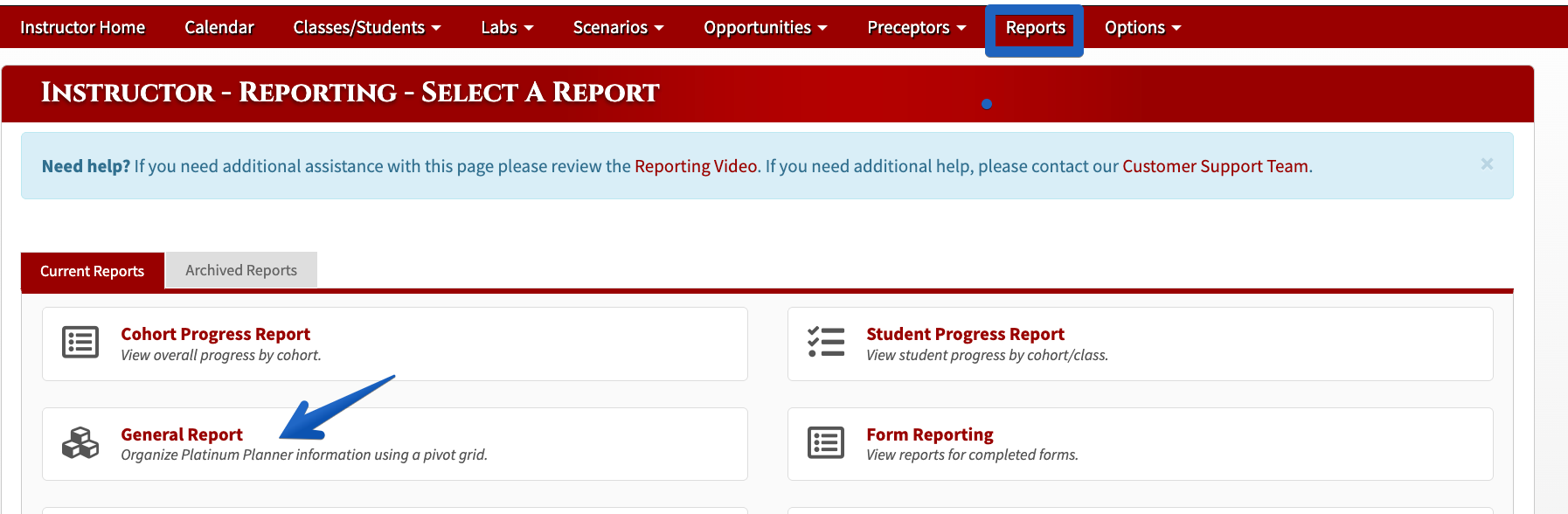Open the General Report link
The image size is (1568, 514).
point(182,434)
